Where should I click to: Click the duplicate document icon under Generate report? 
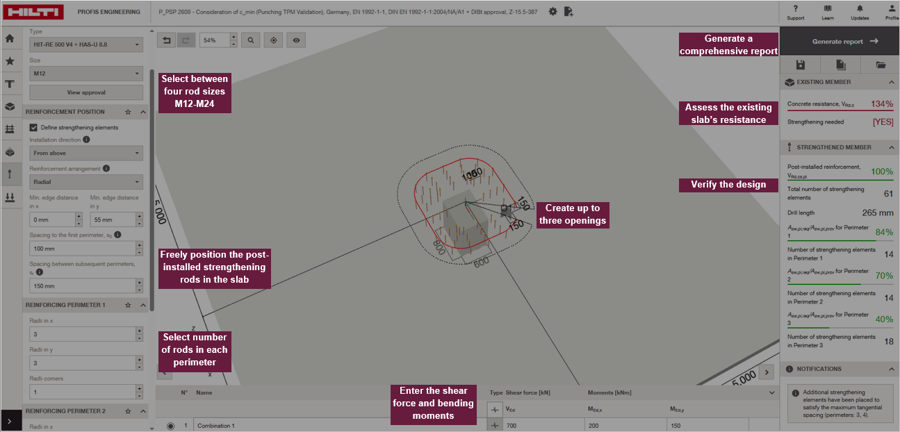pos(840,65)
